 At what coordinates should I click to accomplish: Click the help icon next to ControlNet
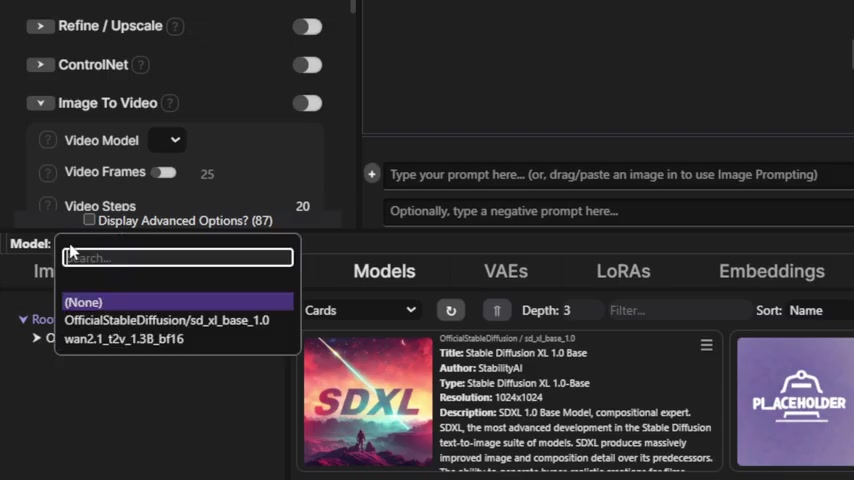(x=141, y=65)
